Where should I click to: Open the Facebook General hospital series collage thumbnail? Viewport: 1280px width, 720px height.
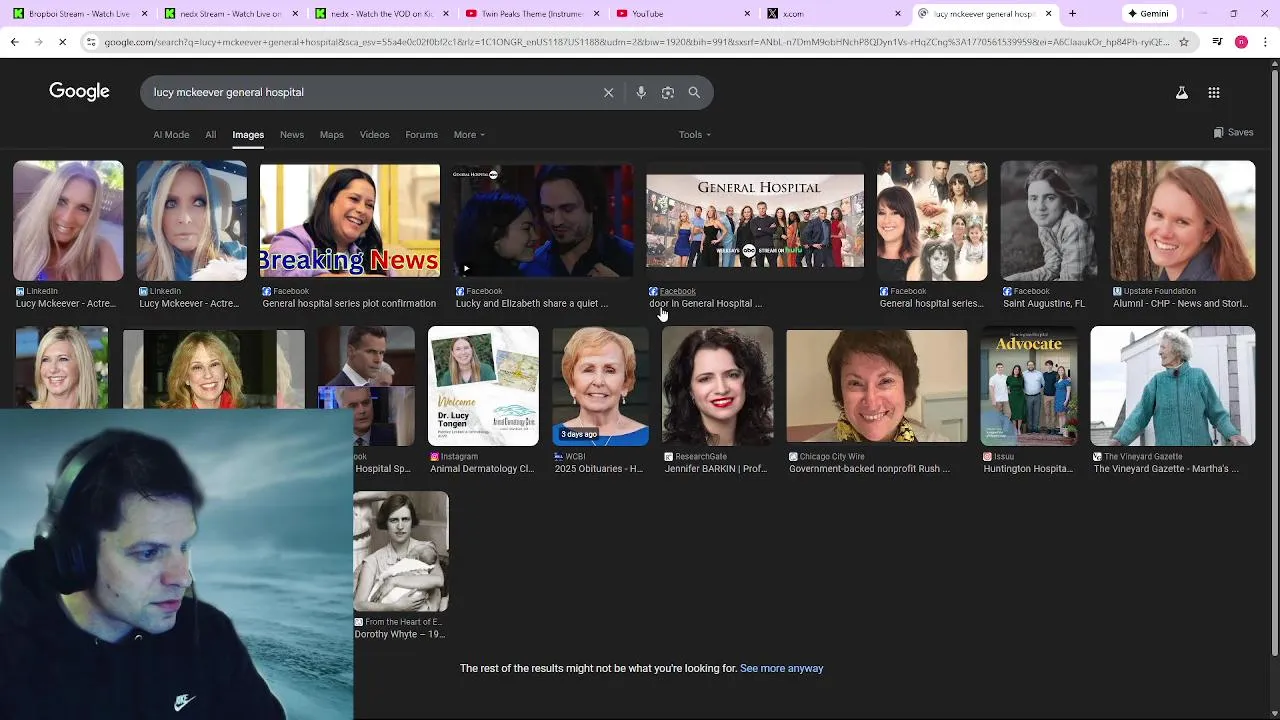932,220
